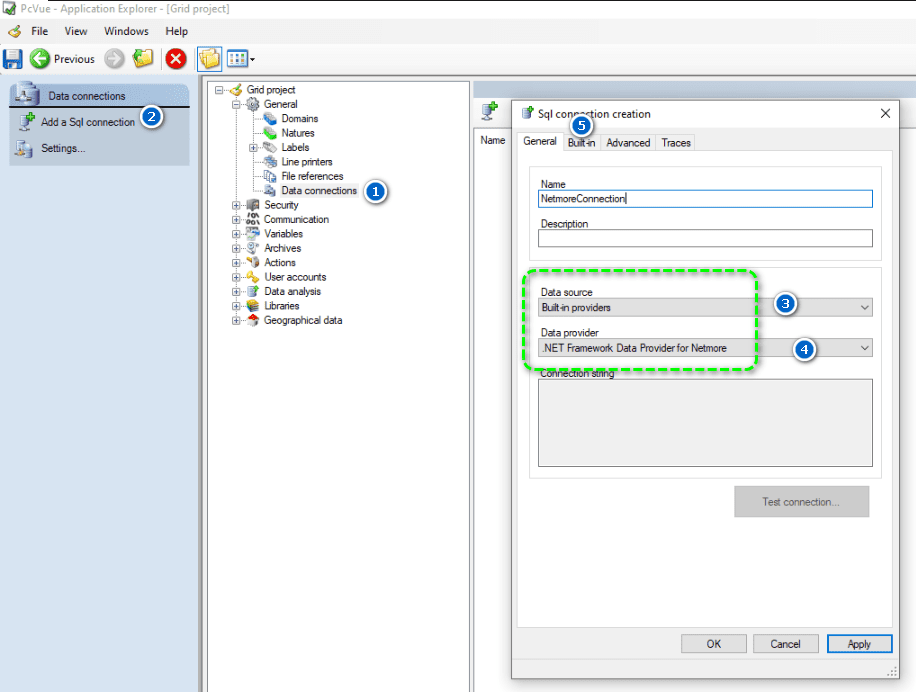This screenshot has width=916, height=692.
Task: Open the Windows menu
Action: (126, 31)
